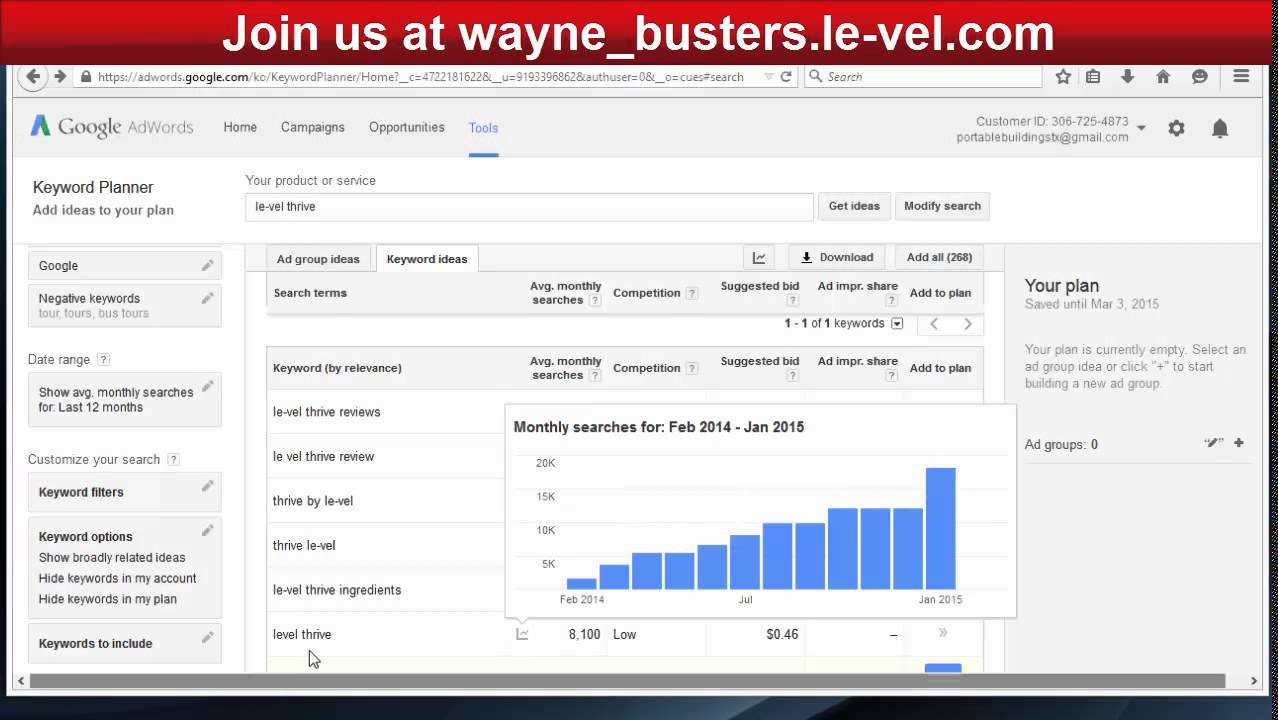The height and width of the screenshot is (720, 1278).
Task: Edit Keyword filters with the pencil icon
Action: (x=207, y=486)
